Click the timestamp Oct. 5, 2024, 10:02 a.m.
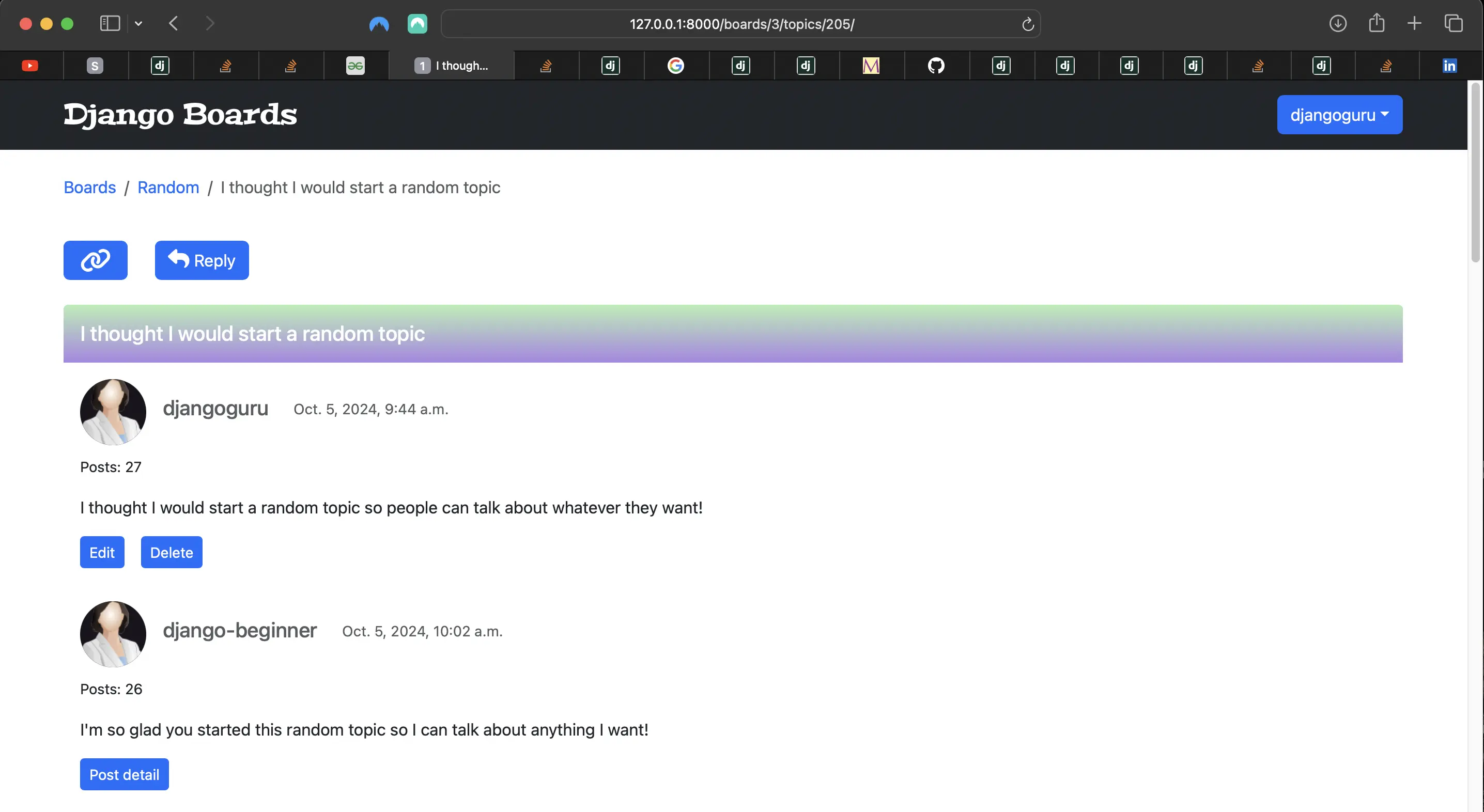The height and width of the screenshot is (812, 1484). point(422,632)
